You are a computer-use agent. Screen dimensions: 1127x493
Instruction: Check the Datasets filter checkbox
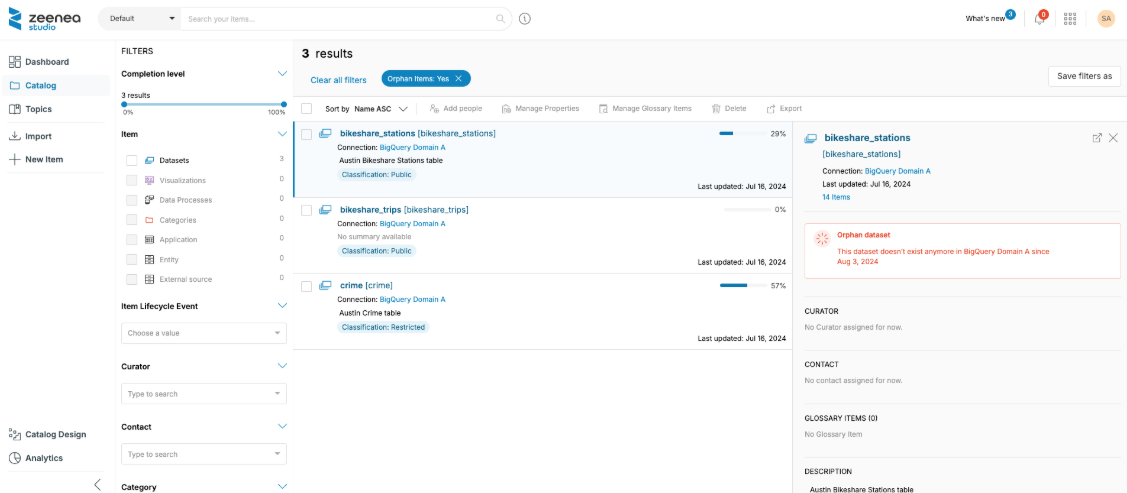(131, 160)
